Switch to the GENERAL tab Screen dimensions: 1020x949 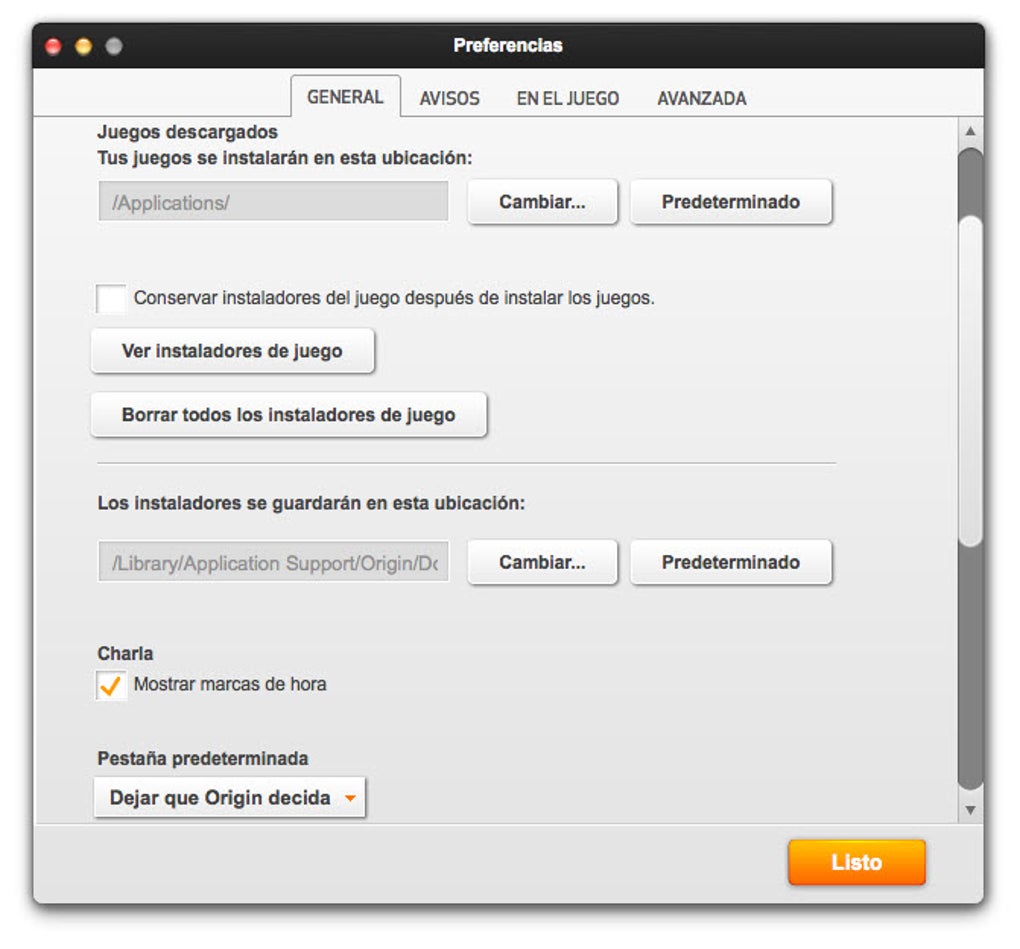(345, 96)
